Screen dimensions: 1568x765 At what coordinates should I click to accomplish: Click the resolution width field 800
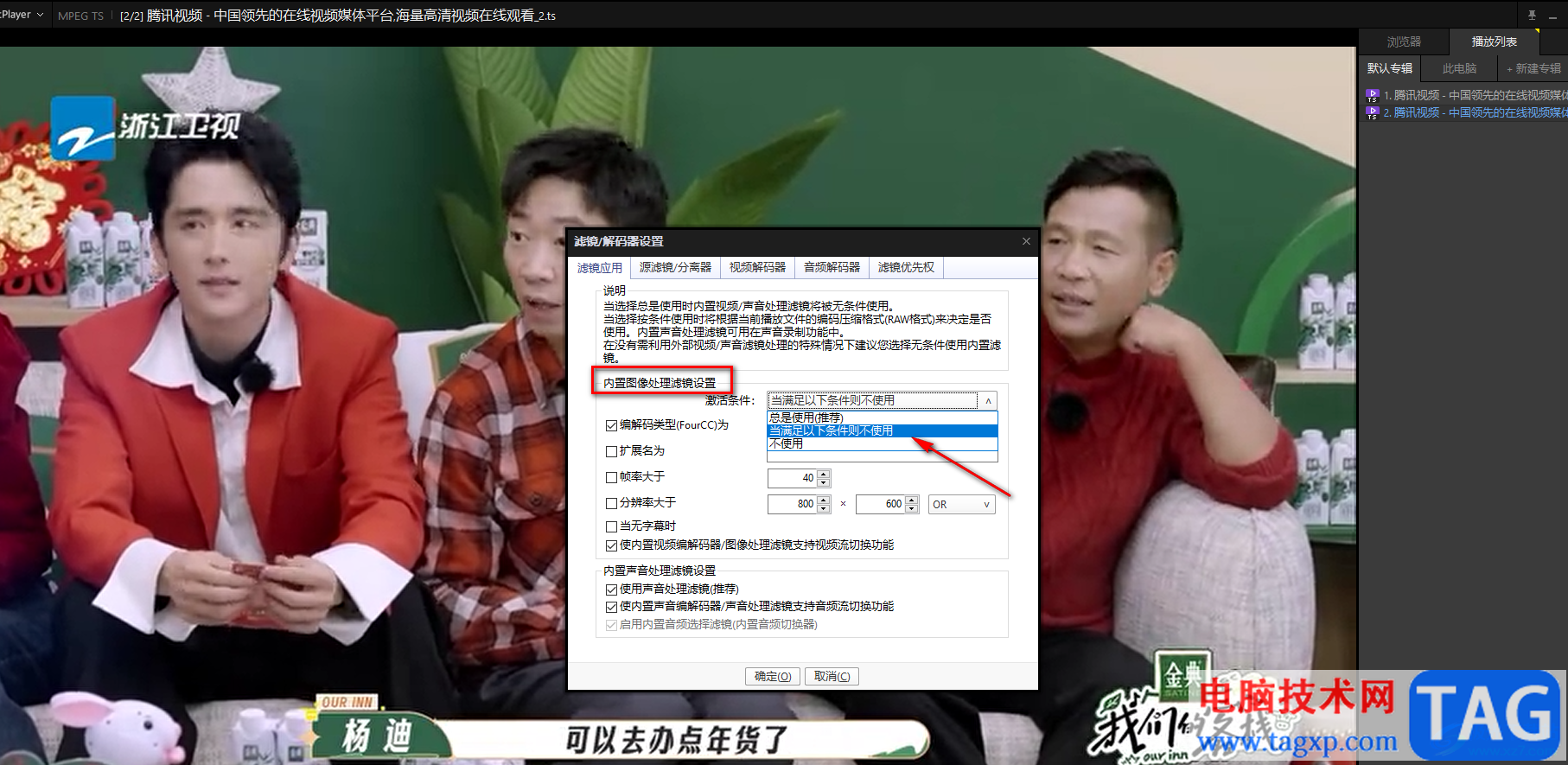[793, 504]
